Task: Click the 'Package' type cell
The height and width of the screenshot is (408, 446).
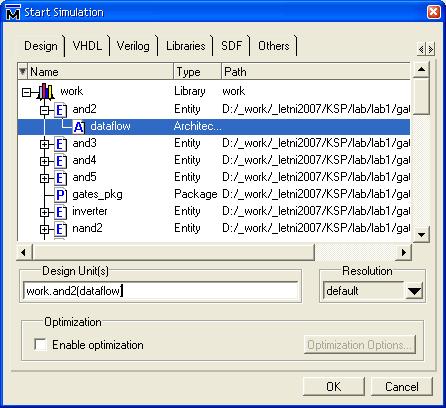Action: coord(196,194)
